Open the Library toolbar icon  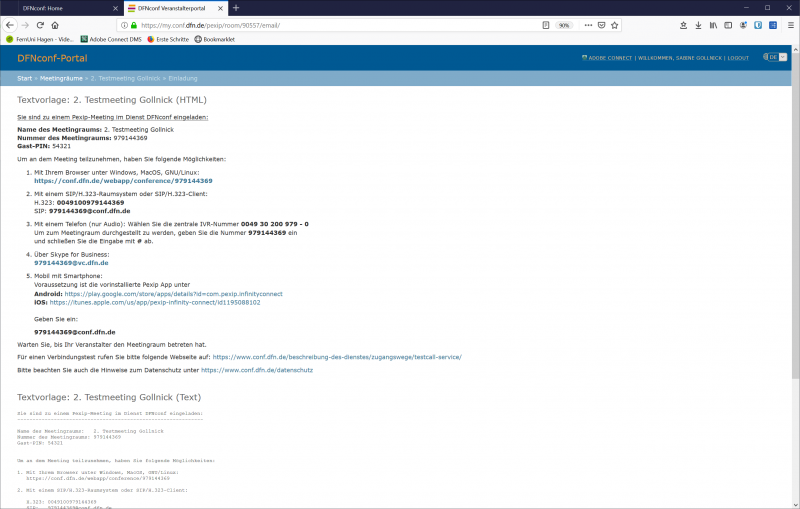click(713, 25)
